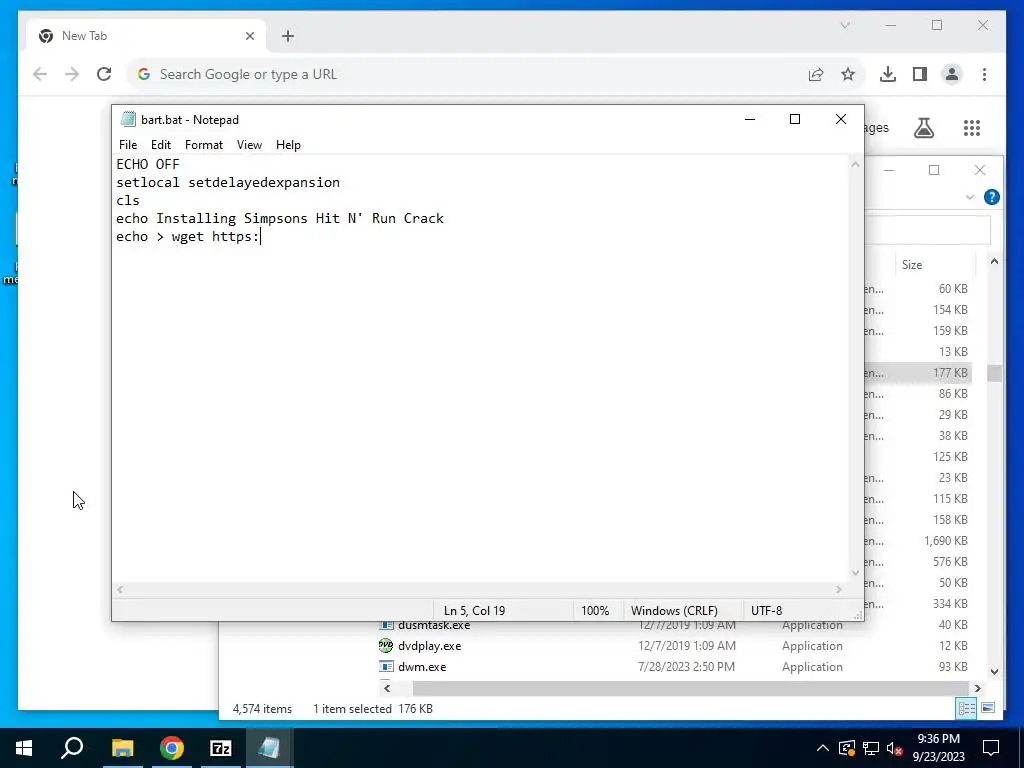This screenshot has height=768, width=1024.
Task: Click the share page icon in Chrome's address bar
Action: point(816,74)
